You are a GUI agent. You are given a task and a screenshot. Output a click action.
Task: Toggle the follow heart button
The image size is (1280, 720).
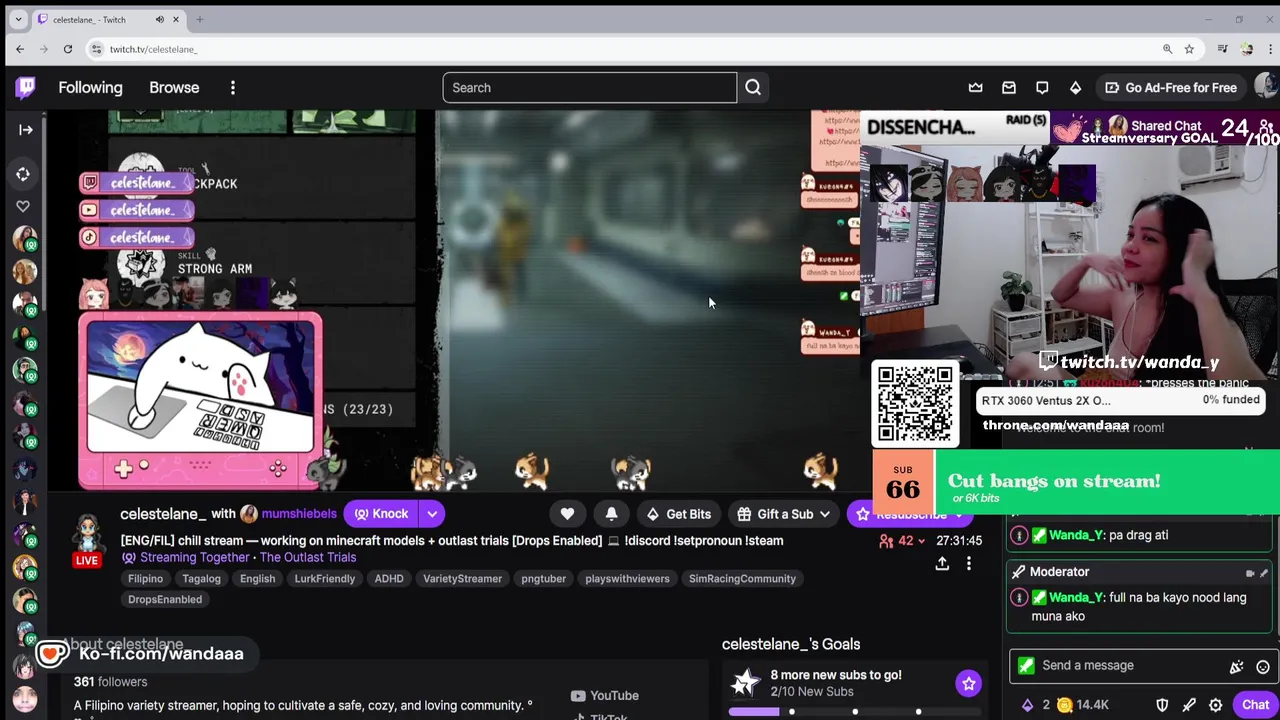pyautogui.click(x=567, y=514)
